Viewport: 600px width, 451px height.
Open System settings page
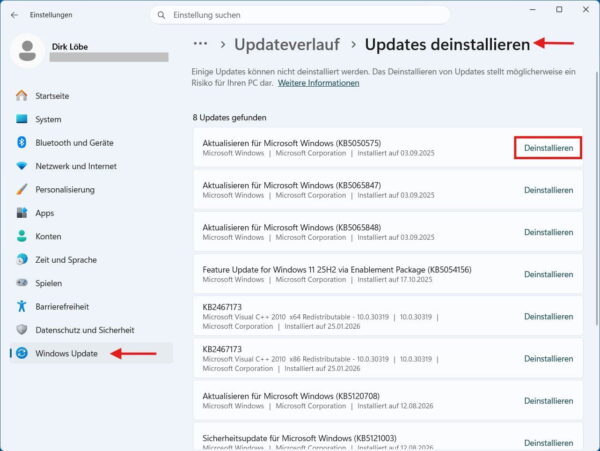point(91,119)
